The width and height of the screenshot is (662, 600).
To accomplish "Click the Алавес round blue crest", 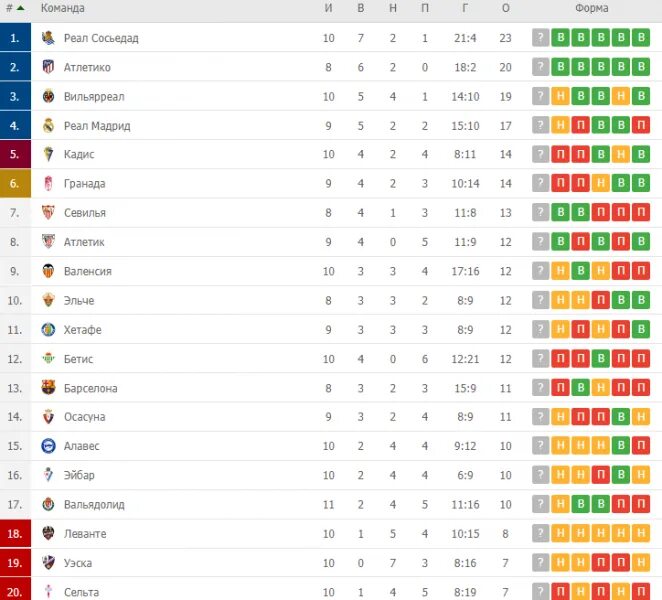I will (48, 446).
